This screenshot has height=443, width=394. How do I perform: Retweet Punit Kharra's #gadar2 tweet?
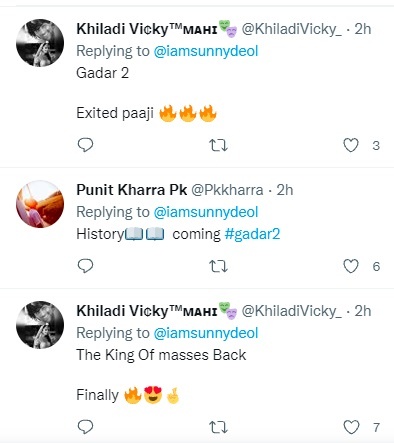(x=218, y=266)
